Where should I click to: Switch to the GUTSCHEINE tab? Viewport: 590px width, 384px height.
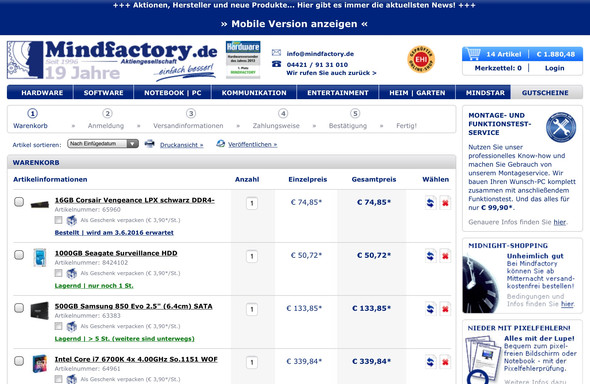point(545,93)
